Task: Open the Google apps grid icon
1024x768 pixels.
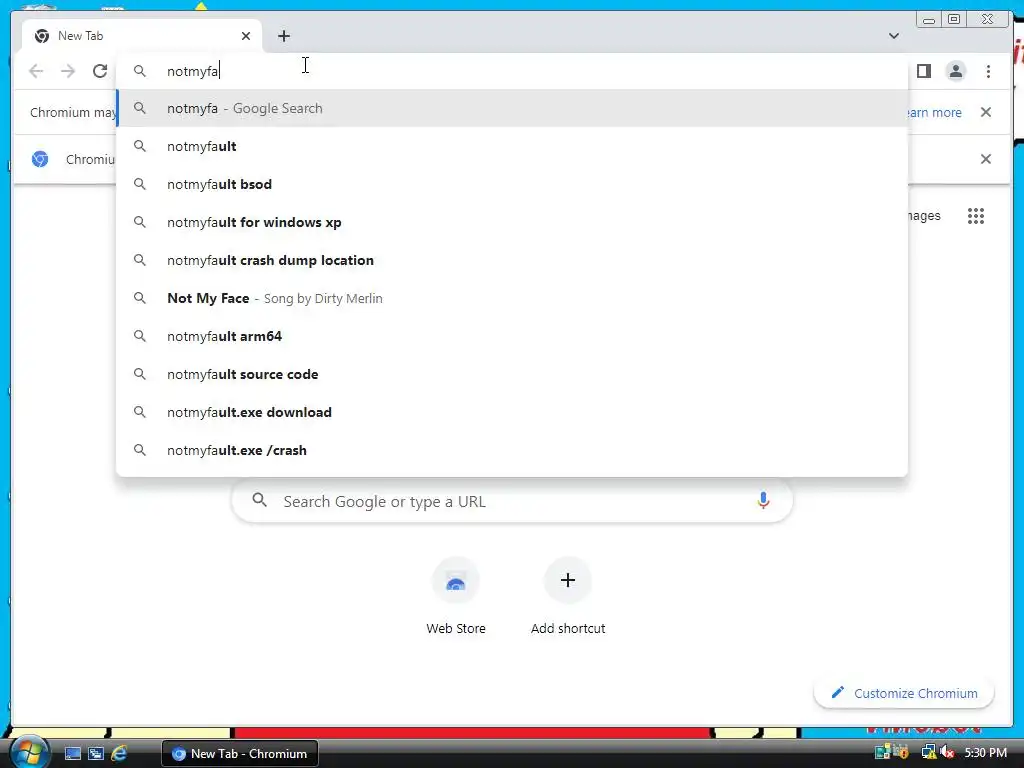Action: pos(976,216)
